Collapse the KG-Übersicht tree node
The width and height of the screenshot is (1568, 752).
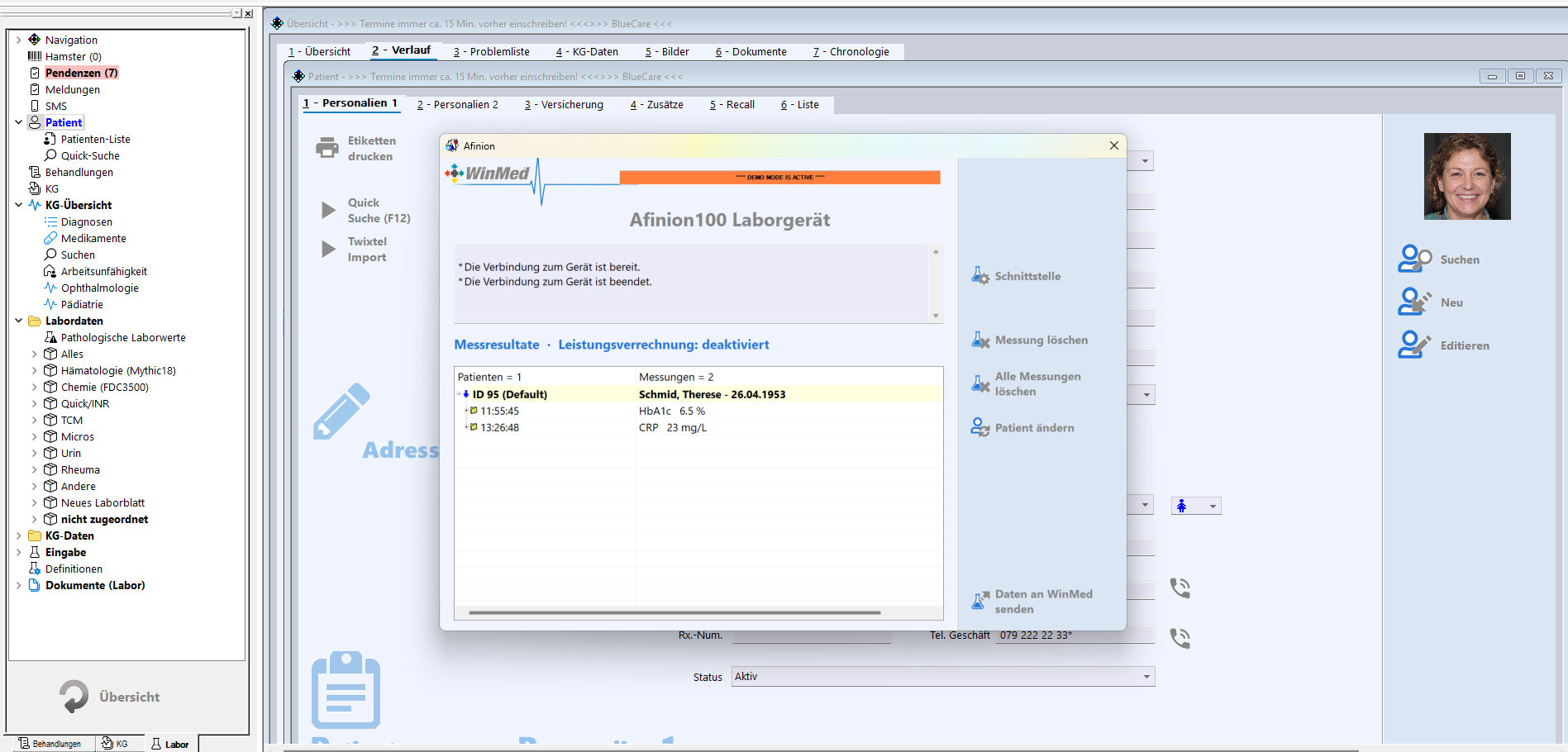click(18, 205)
